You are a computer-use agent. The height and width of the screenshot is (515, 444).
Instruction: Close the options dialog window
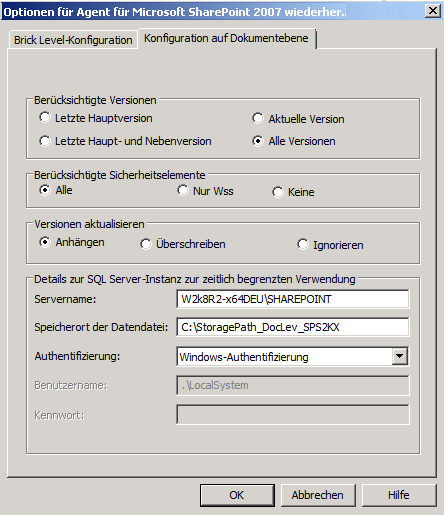pyautogui.click(x=433, y=11)
